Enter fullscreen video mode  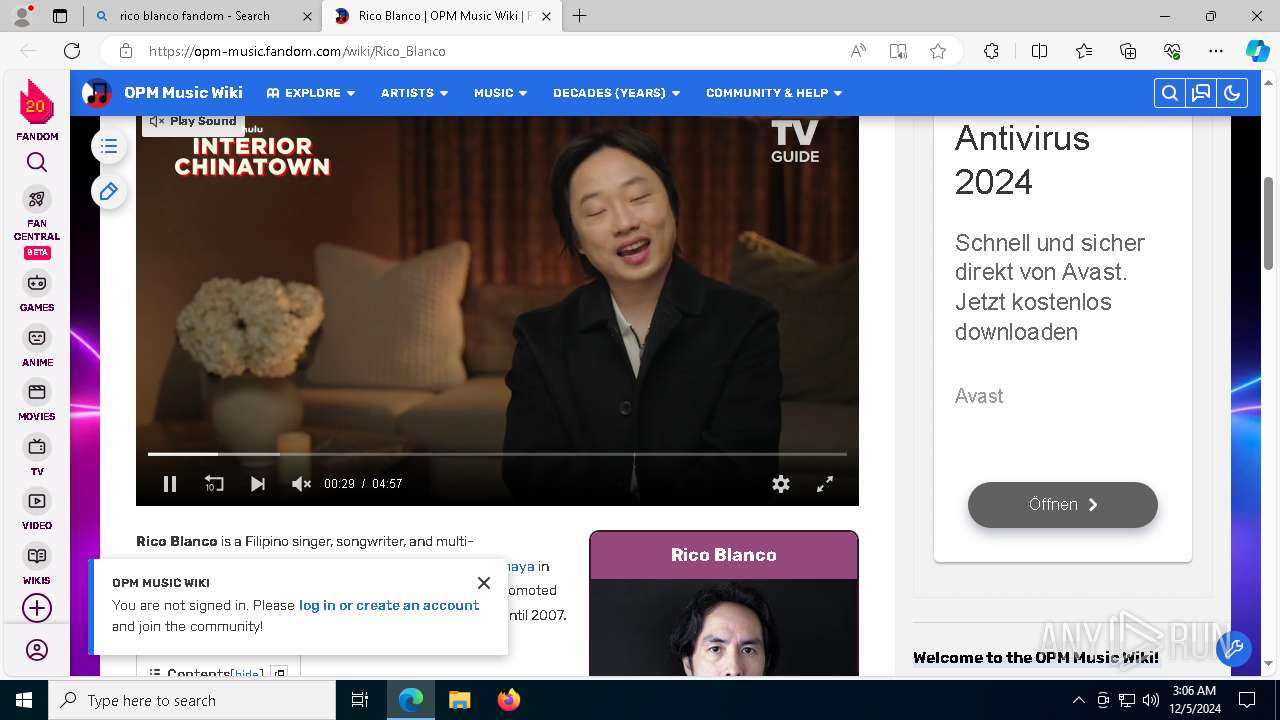825,484
